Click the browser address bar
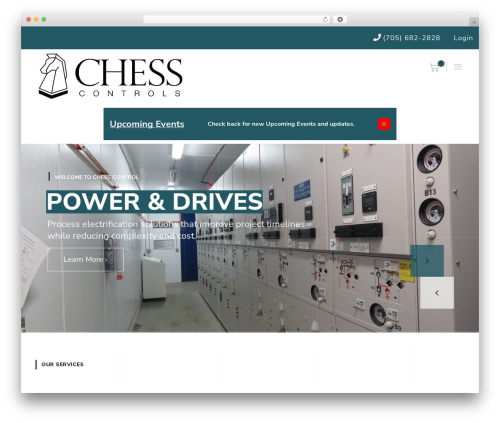 pos(236,20)
